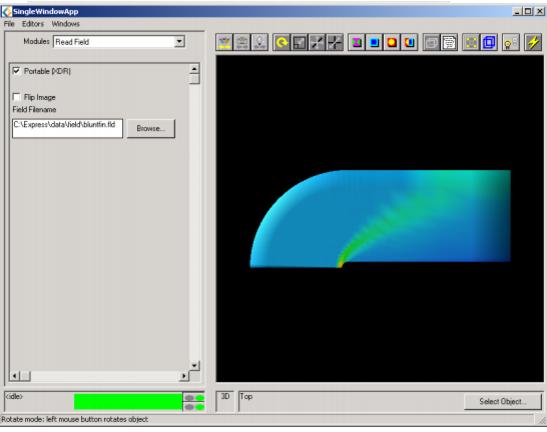The height and width of the screenshot is (432, 547).
Task: Click the Field Filename text box
Action: pos(67,128)
